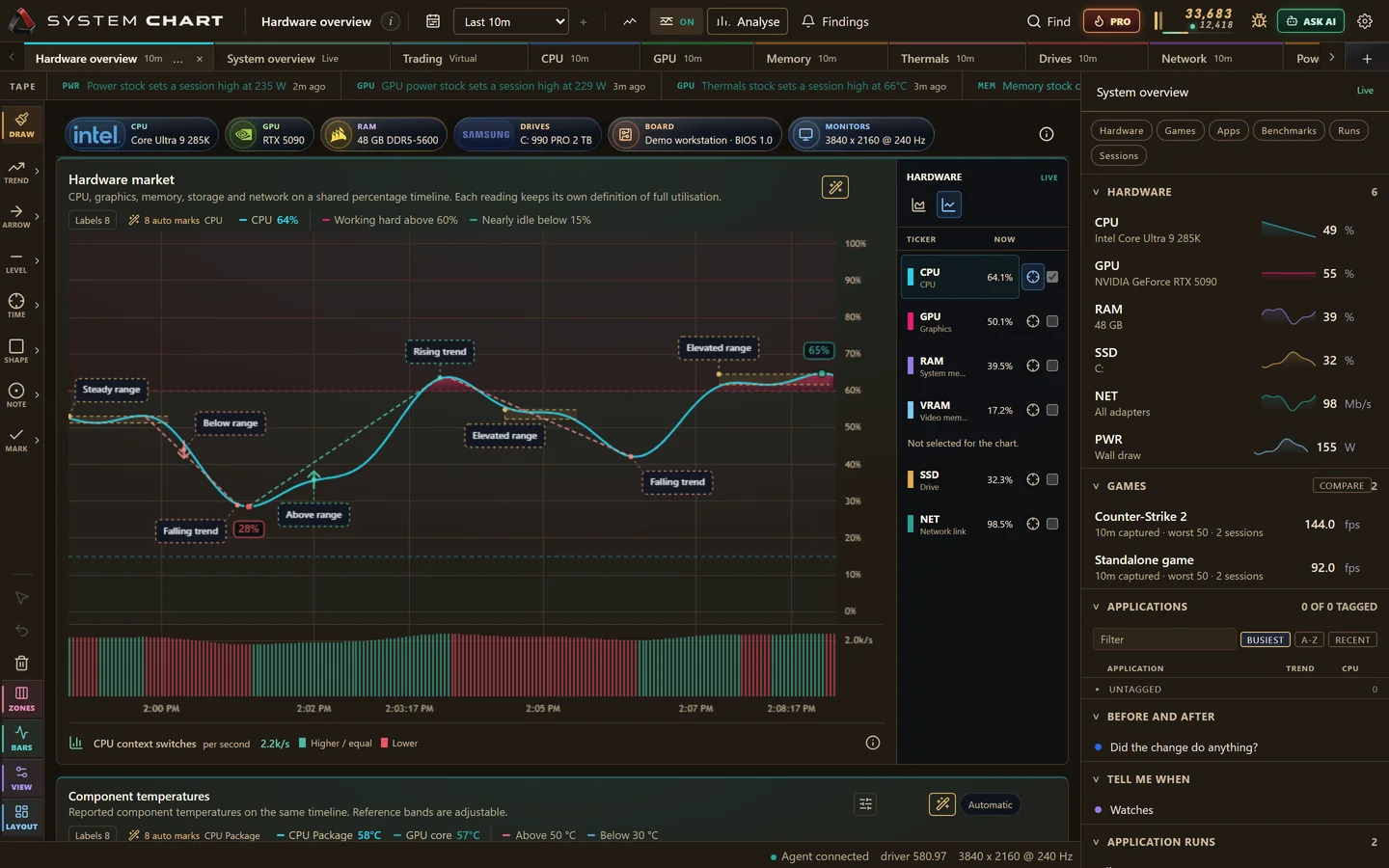1389x868 pixels.
Task: Tick the NET ticker checkbox
Action: (1052, 524)
